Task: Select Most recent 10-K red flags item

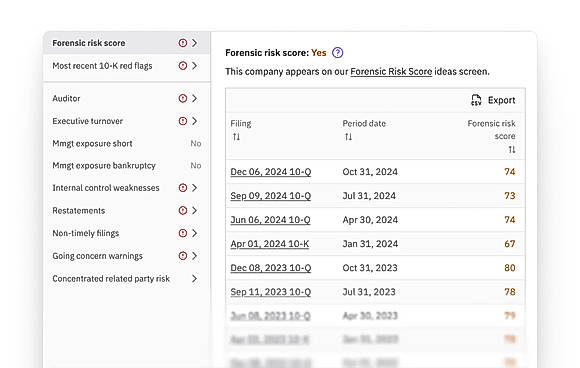Action: coord(127,66)
